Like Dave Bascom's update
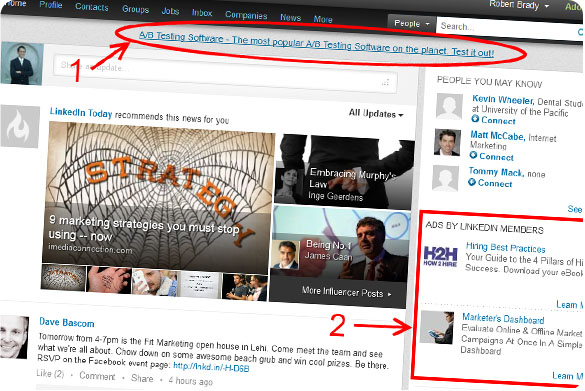 pos(50,373)
